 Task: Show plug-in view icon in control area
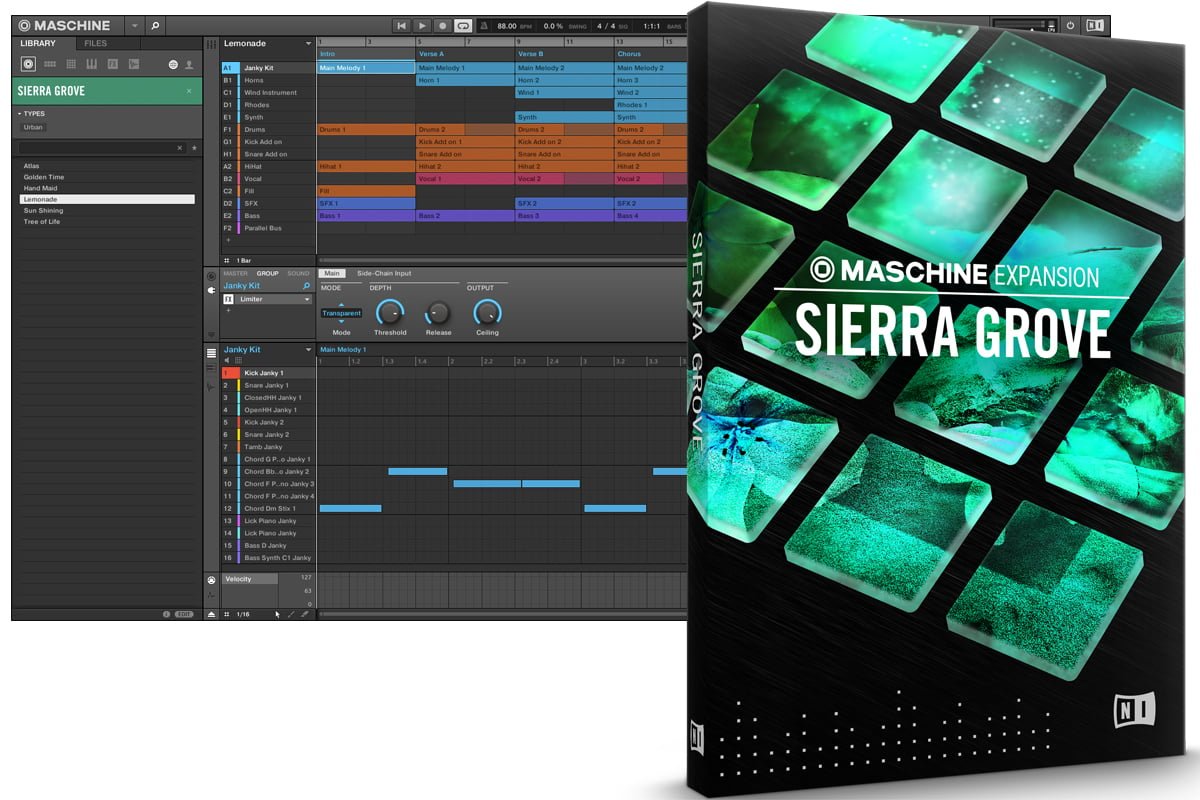pyautogui.click(x=211, y=289)
